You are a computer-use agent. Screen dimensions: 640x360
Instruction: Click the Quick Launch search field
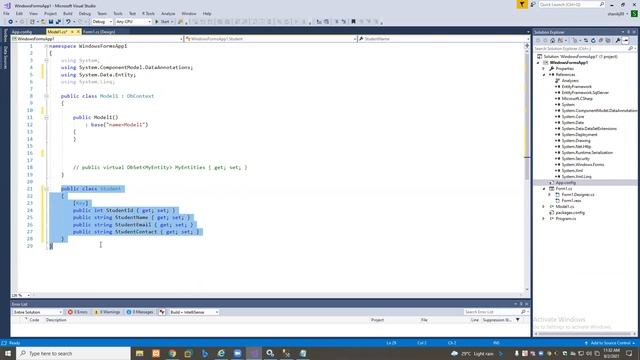(x=571, y=4)
